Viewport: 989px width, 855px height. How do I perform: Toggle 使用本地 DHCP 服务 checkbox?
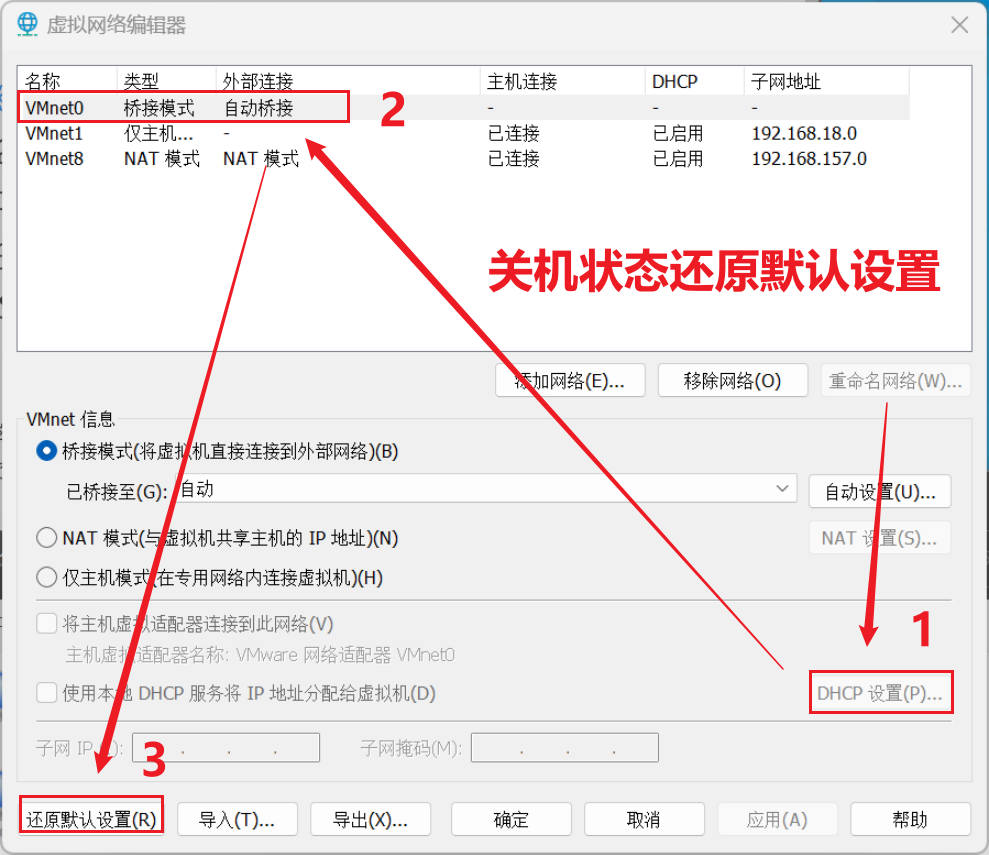[47, 693]
